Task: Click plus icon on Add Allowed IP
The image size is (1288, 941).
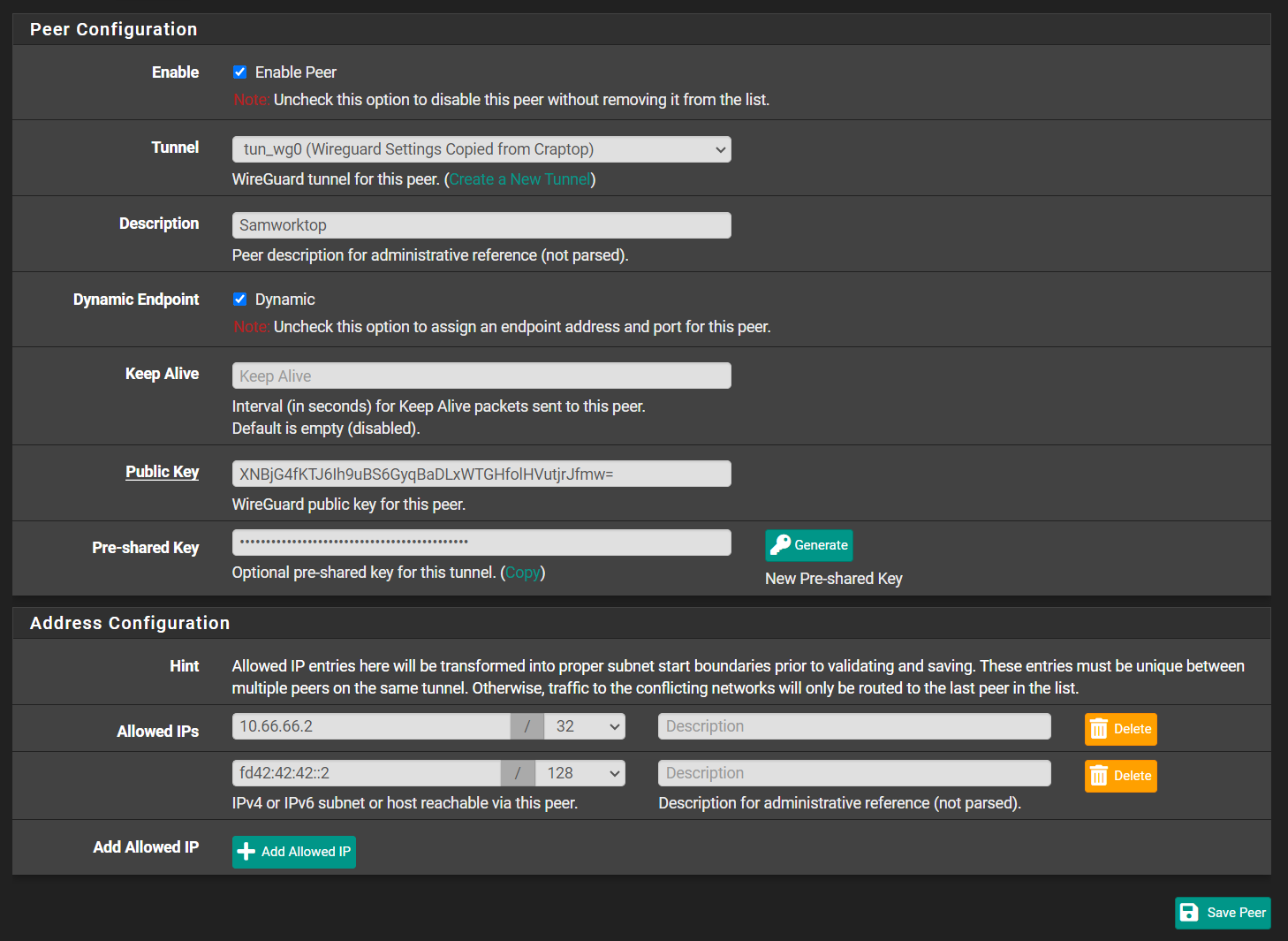Action: 246,852
